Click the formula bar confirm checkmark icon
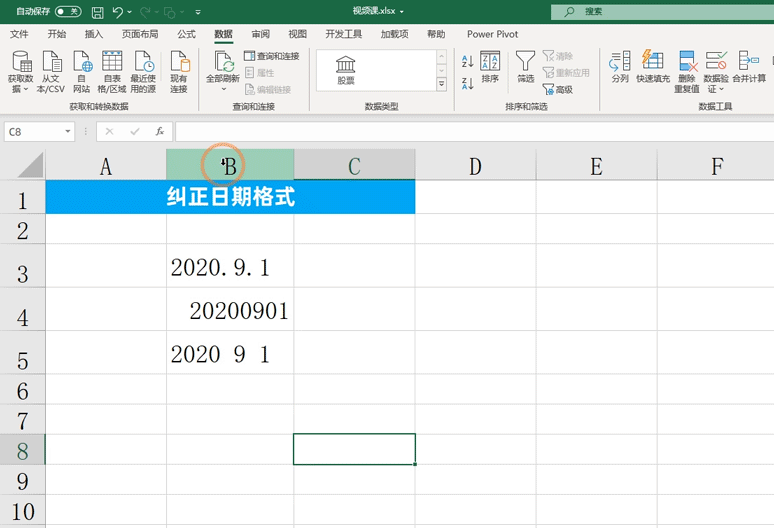 coord(135,131)
